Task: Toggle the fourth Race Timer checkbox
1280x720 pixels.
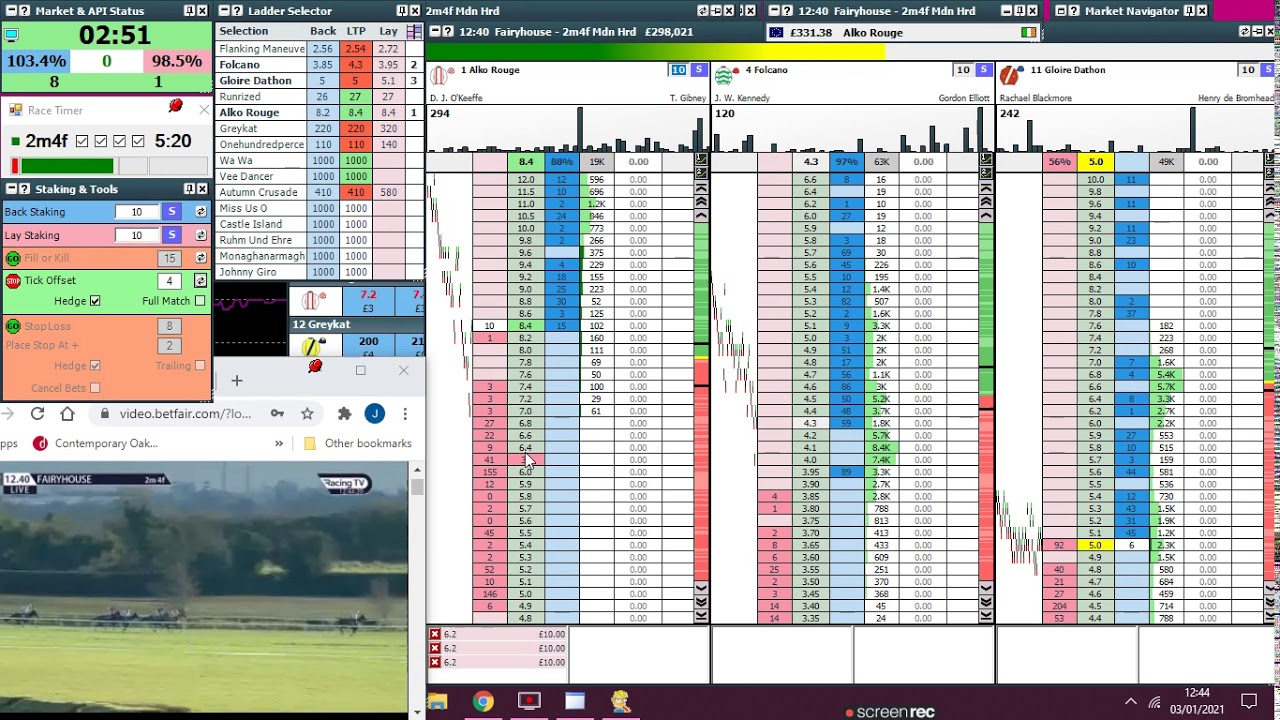Action: point(138,141)
